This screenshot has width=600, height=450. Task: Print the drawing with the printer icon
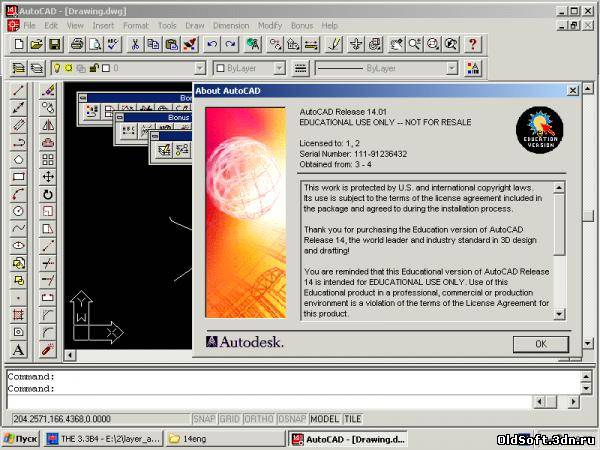[77, 44]
